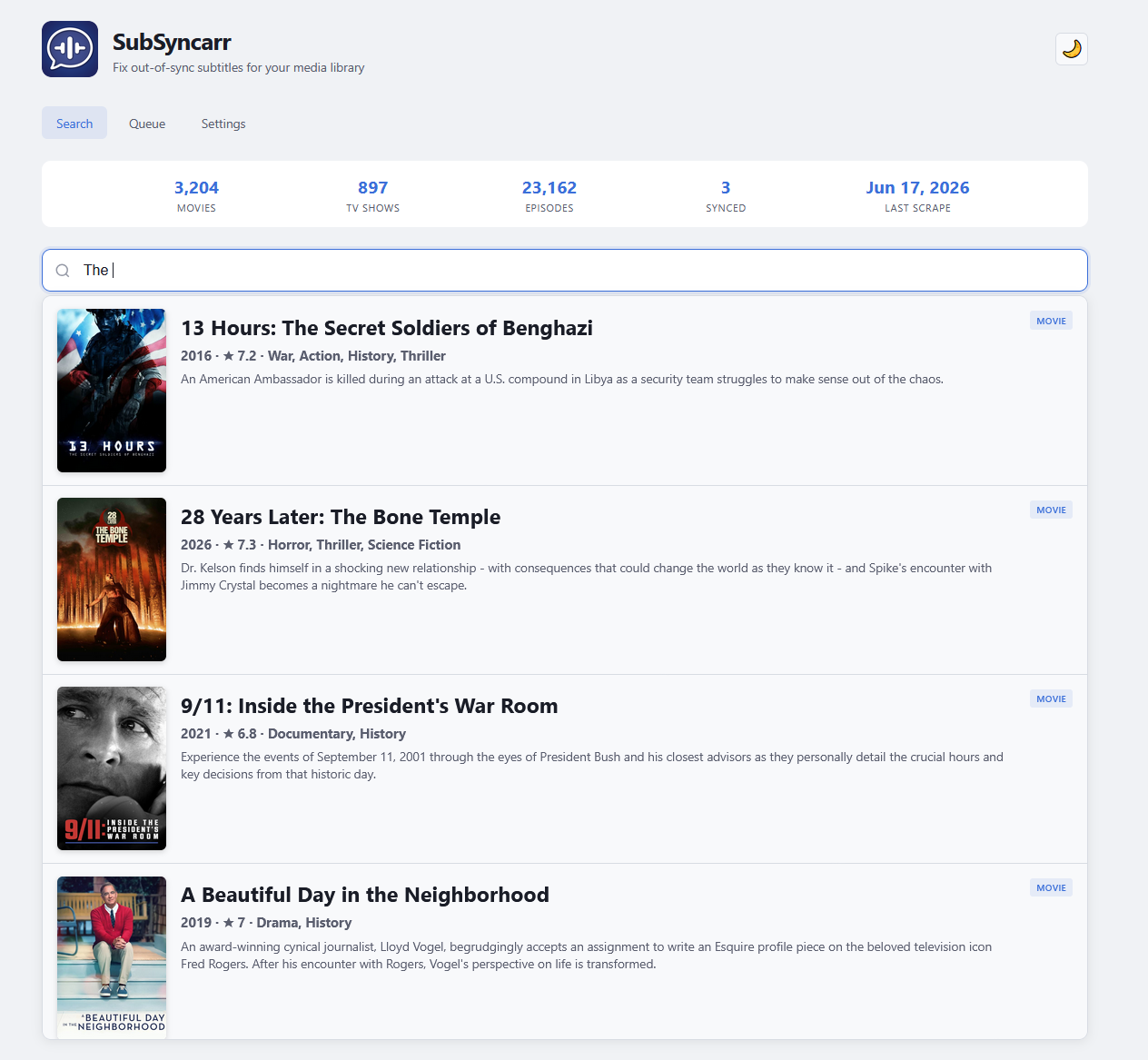The height and width of the screenshot is (1060, 1148).
Task: Open the Settings tab
Action: (223, 124)
